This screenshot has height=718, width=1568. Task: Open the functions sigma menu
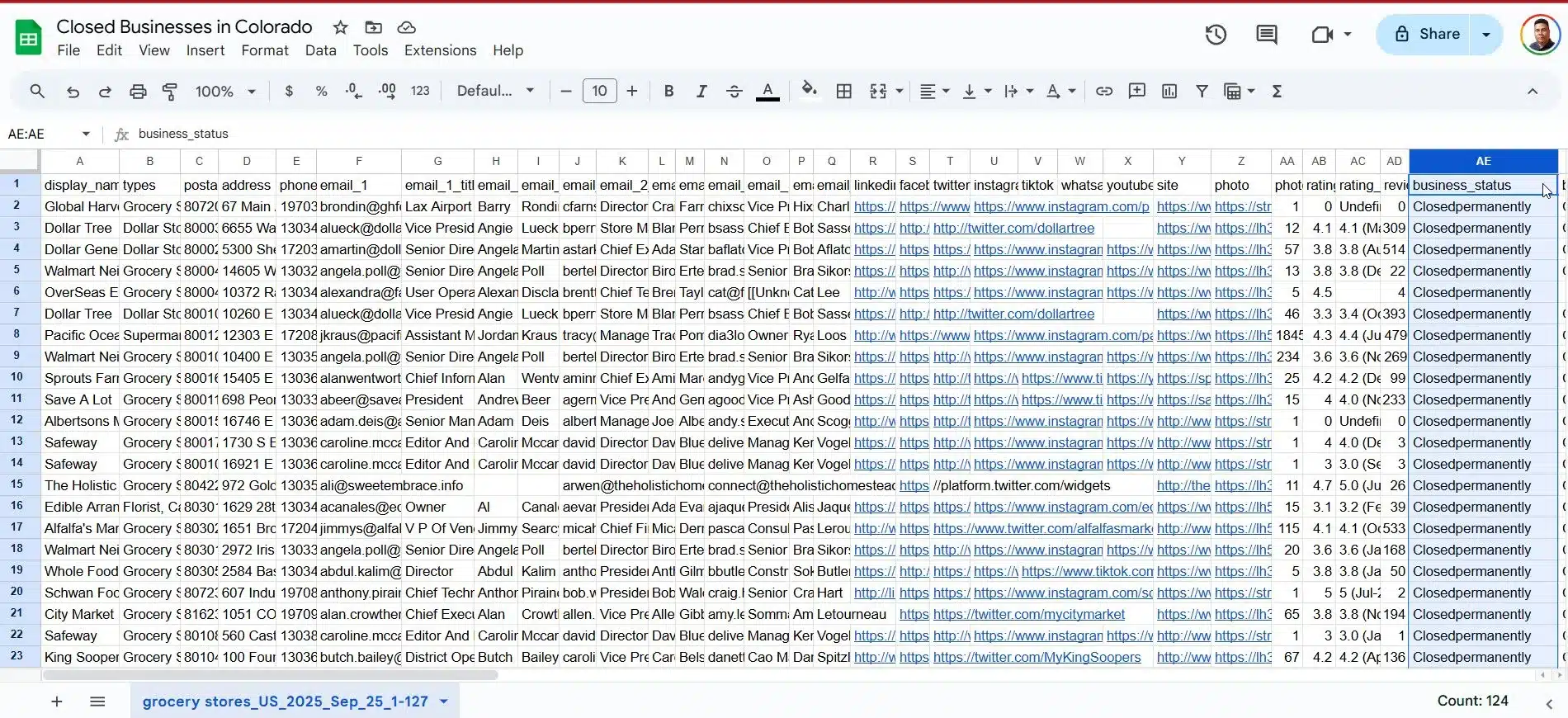pyautogui.click(x=1277, y=91)
